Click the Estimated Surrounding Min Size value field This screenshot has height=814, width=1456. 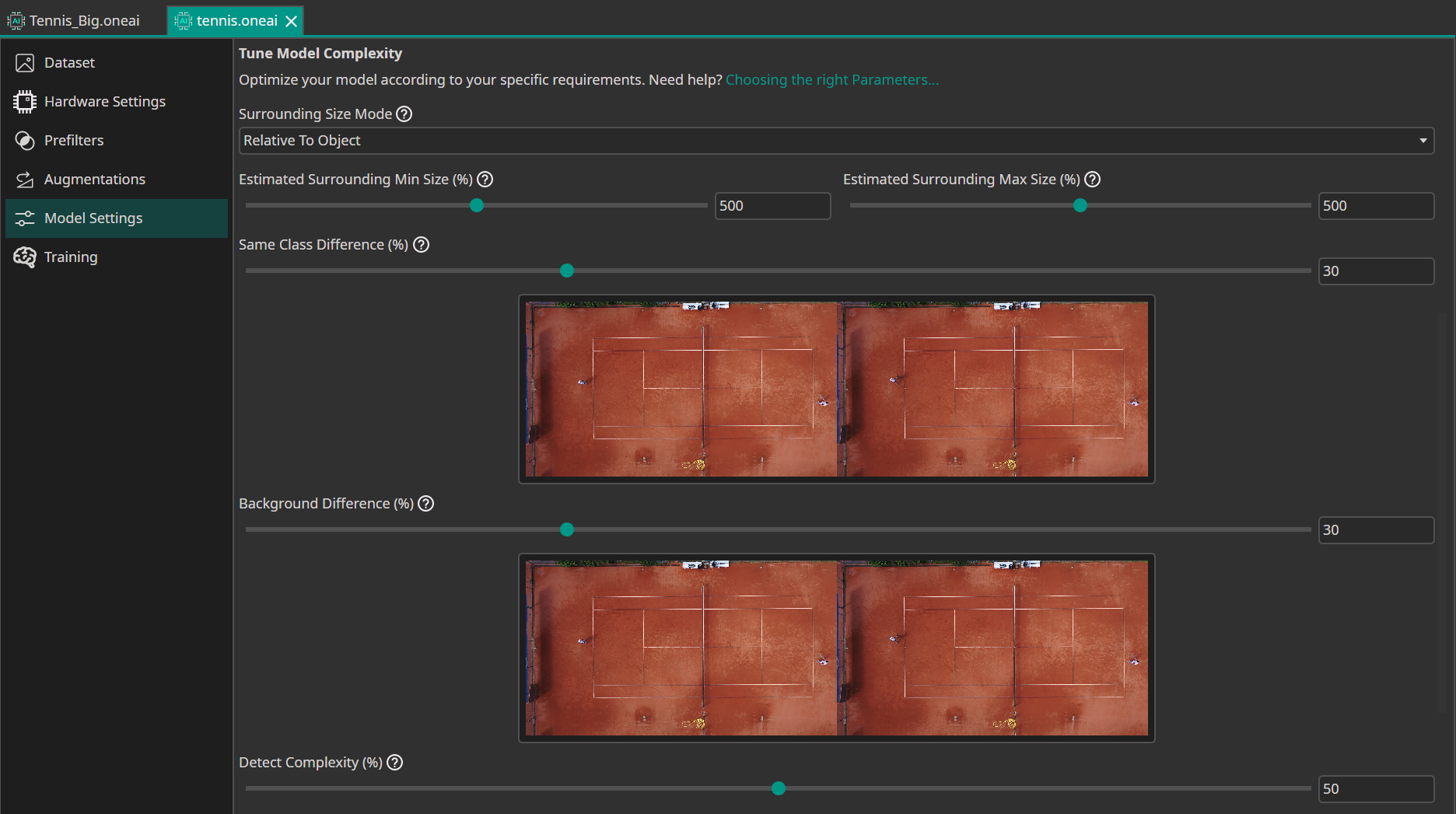(x=772, y=205)
